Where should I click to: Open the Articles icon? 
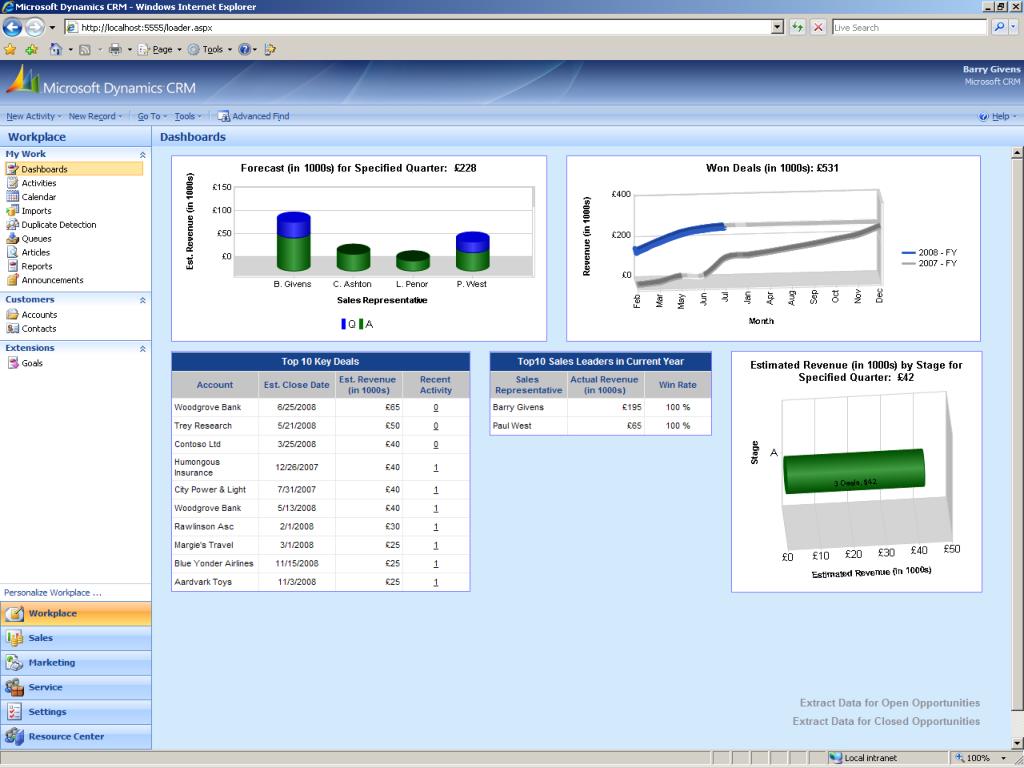point(12,252)
